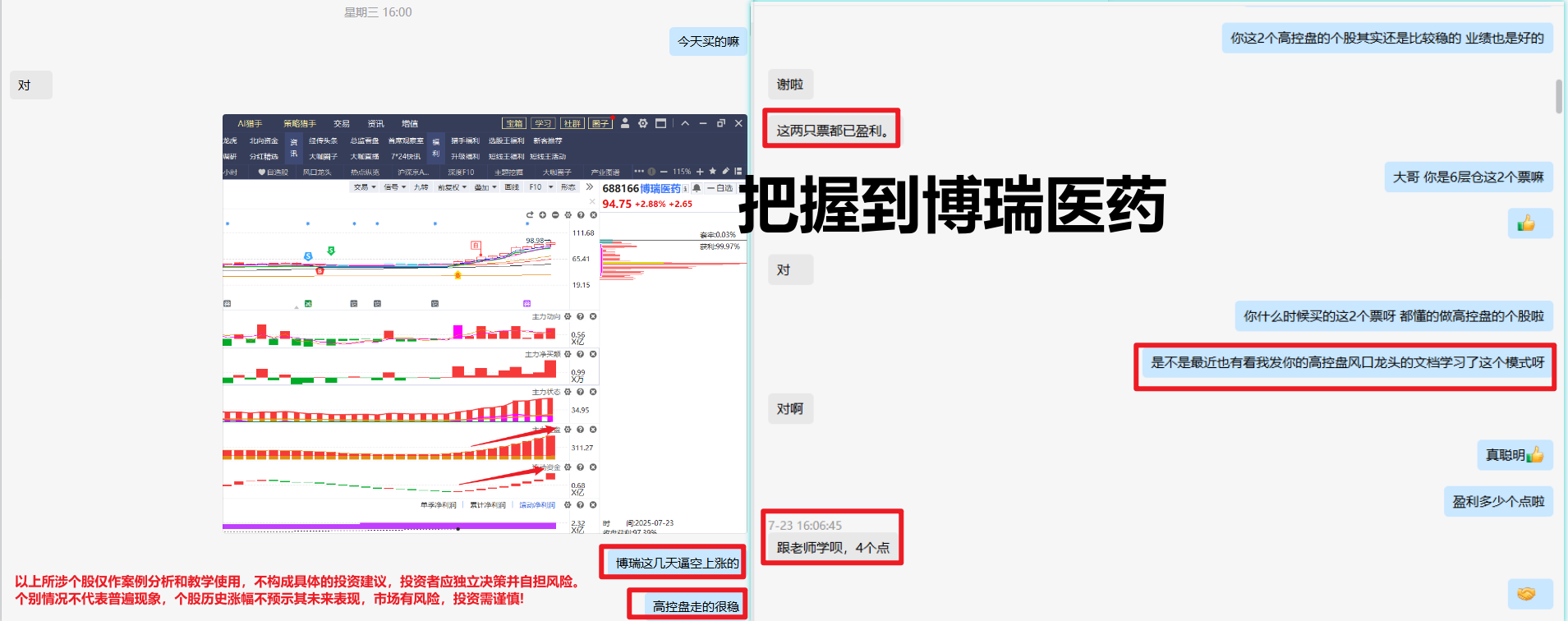Image resolution: width=1568 pixels, height=621 pixels.
Task: Click help icon of 主力动向 indicator
Action: [x=581, y=316]
